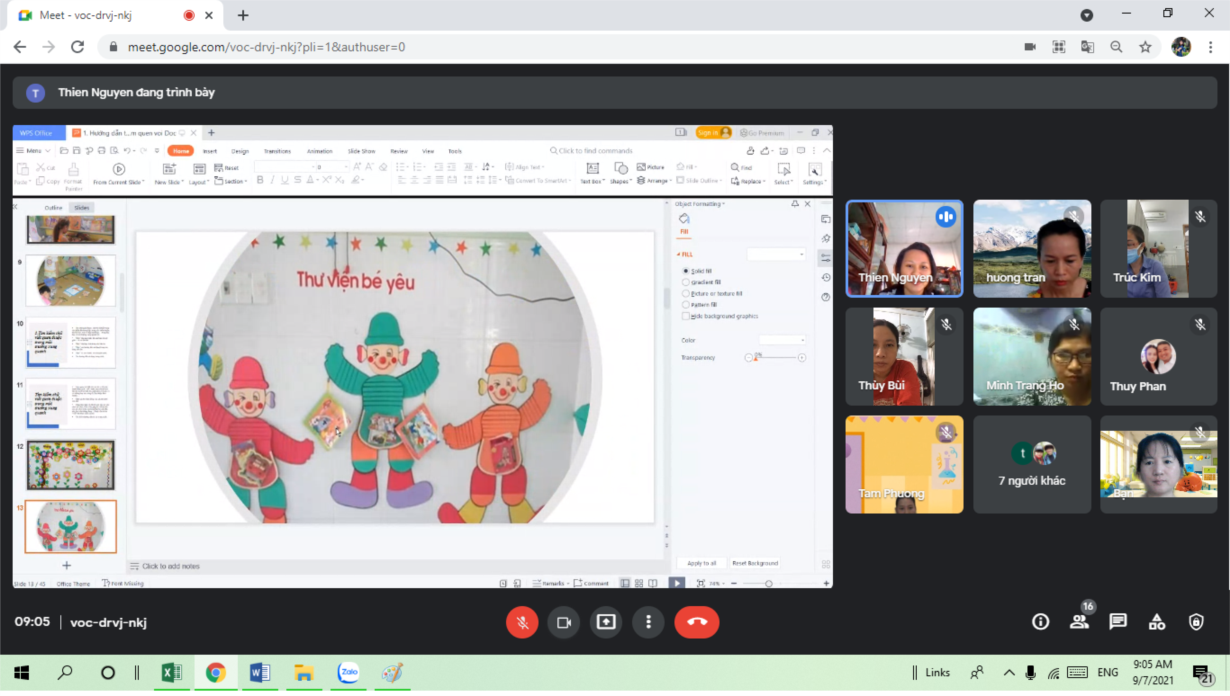The image size is (1230, 696).
Task: Open Zalo from the taskbar
Action: pos(348,673)
